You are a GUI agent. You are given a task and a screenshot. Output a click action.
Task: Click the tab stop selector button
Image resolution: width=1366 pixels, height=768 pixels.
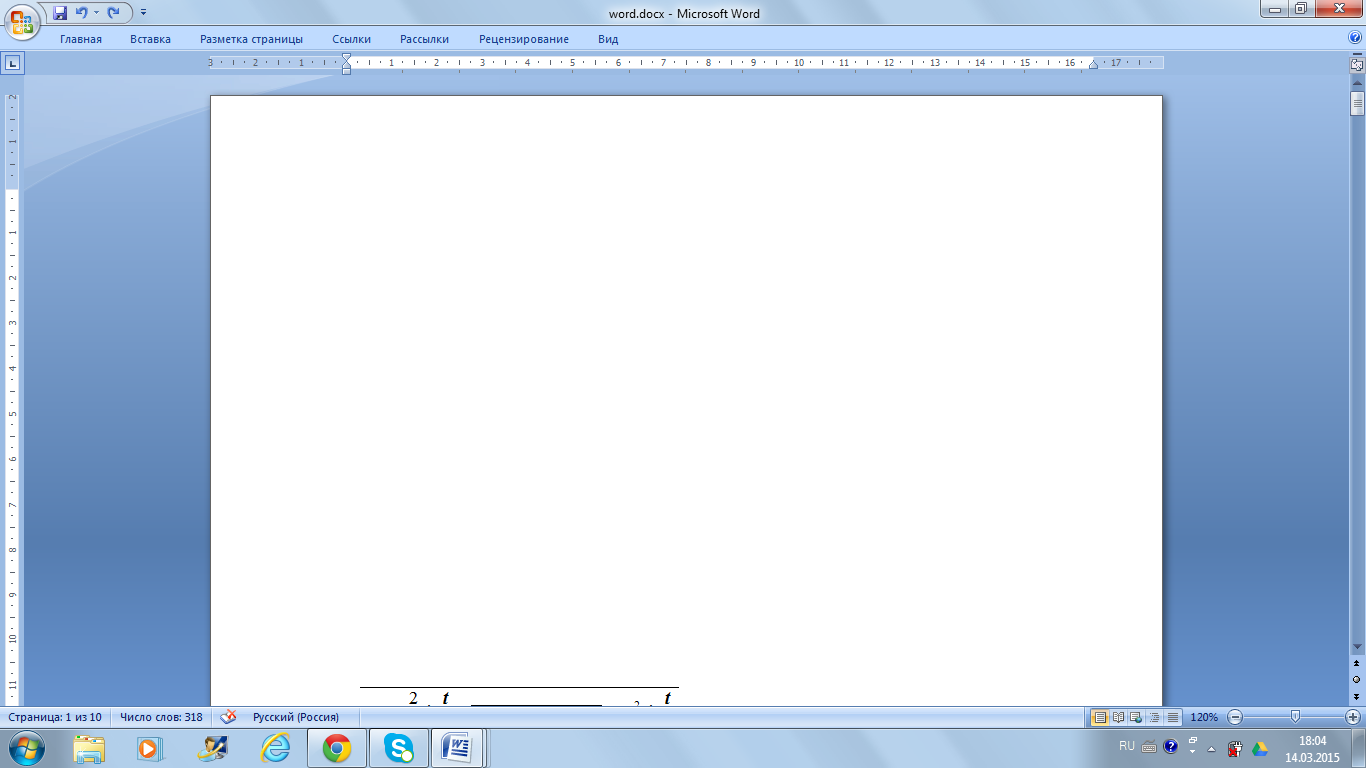(13, 63)
